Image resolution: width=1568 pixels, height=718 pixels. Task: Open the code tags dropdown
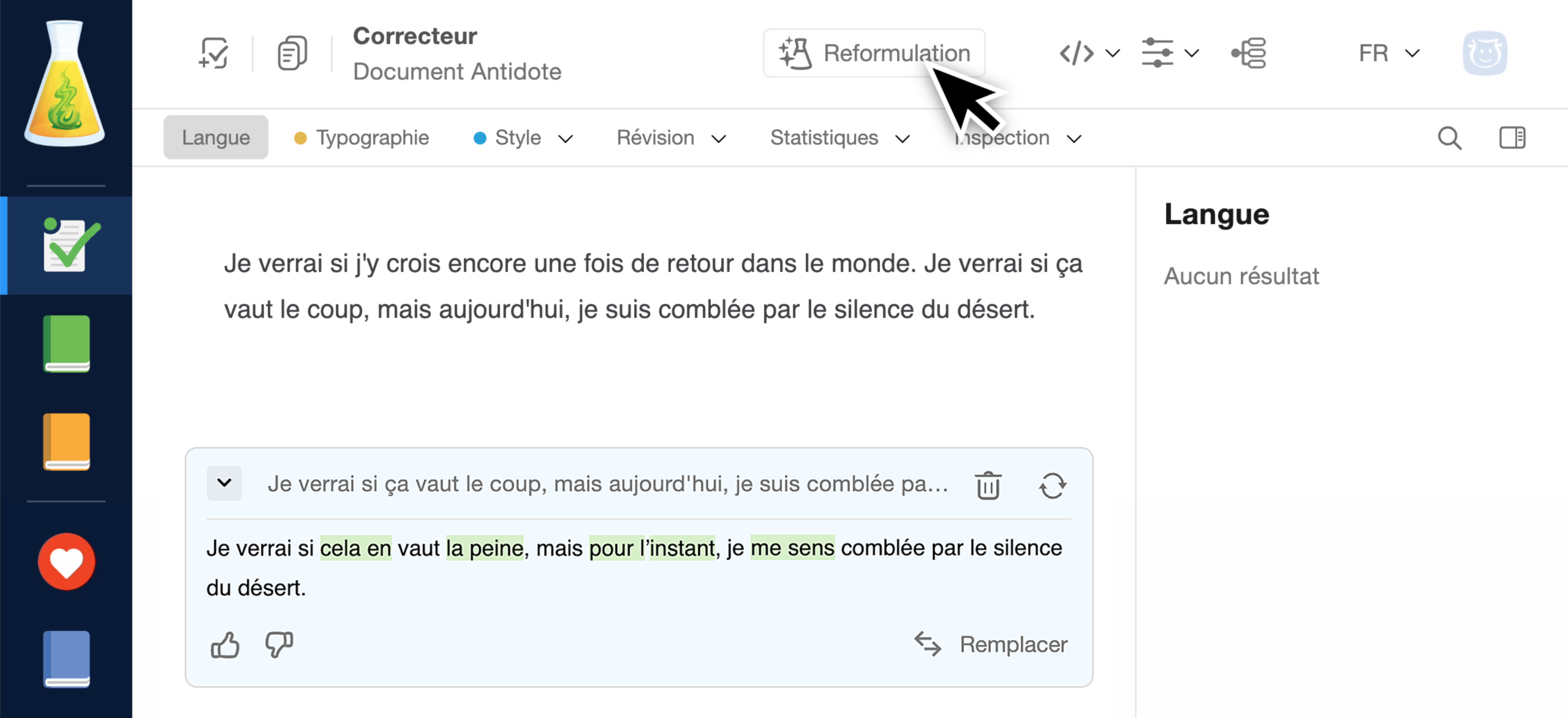click(x=1089, y=53)
